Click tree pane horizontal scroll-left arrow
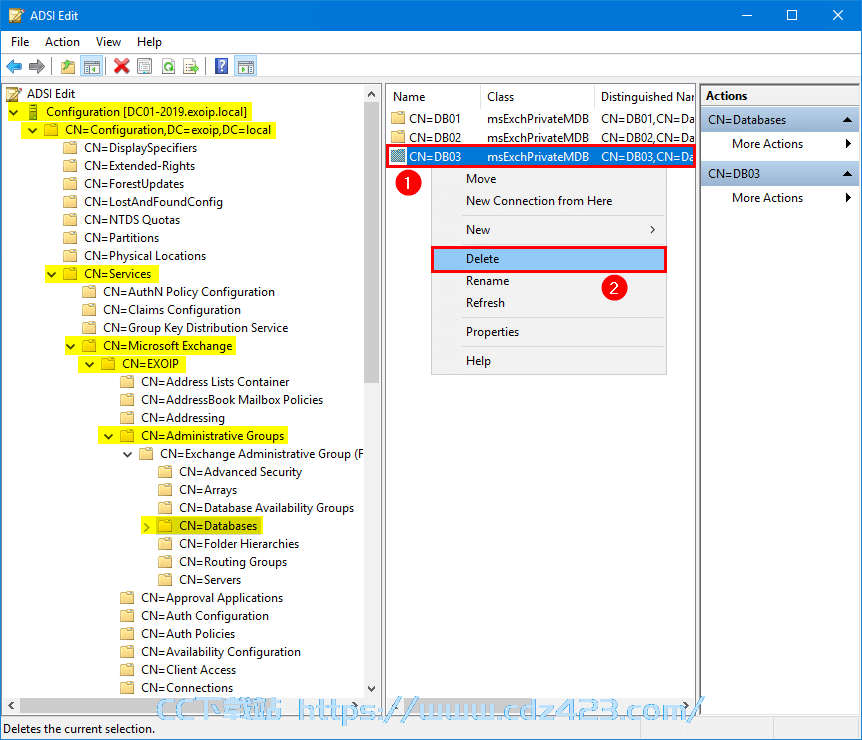Screen dimensions: 862x740 11,705
